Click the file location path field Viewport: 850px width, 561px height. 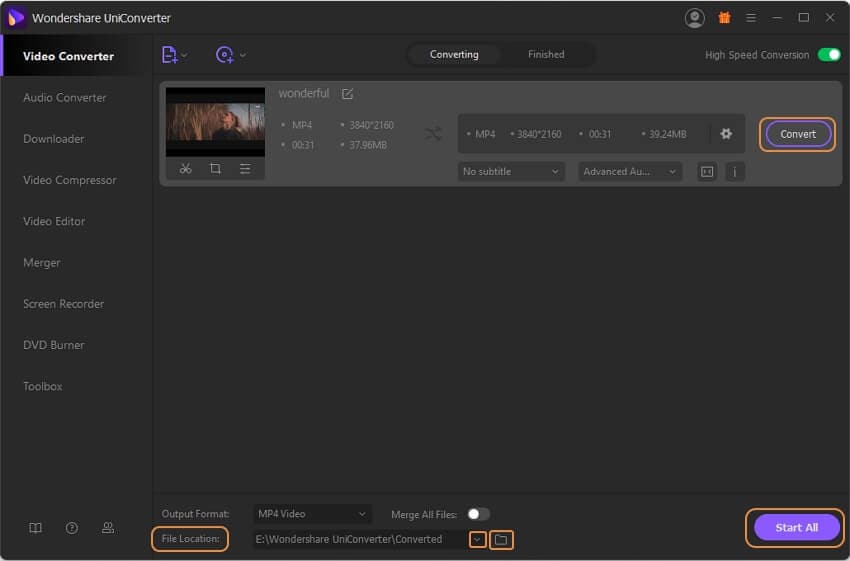pyautogui.click(x=359, y=539)
